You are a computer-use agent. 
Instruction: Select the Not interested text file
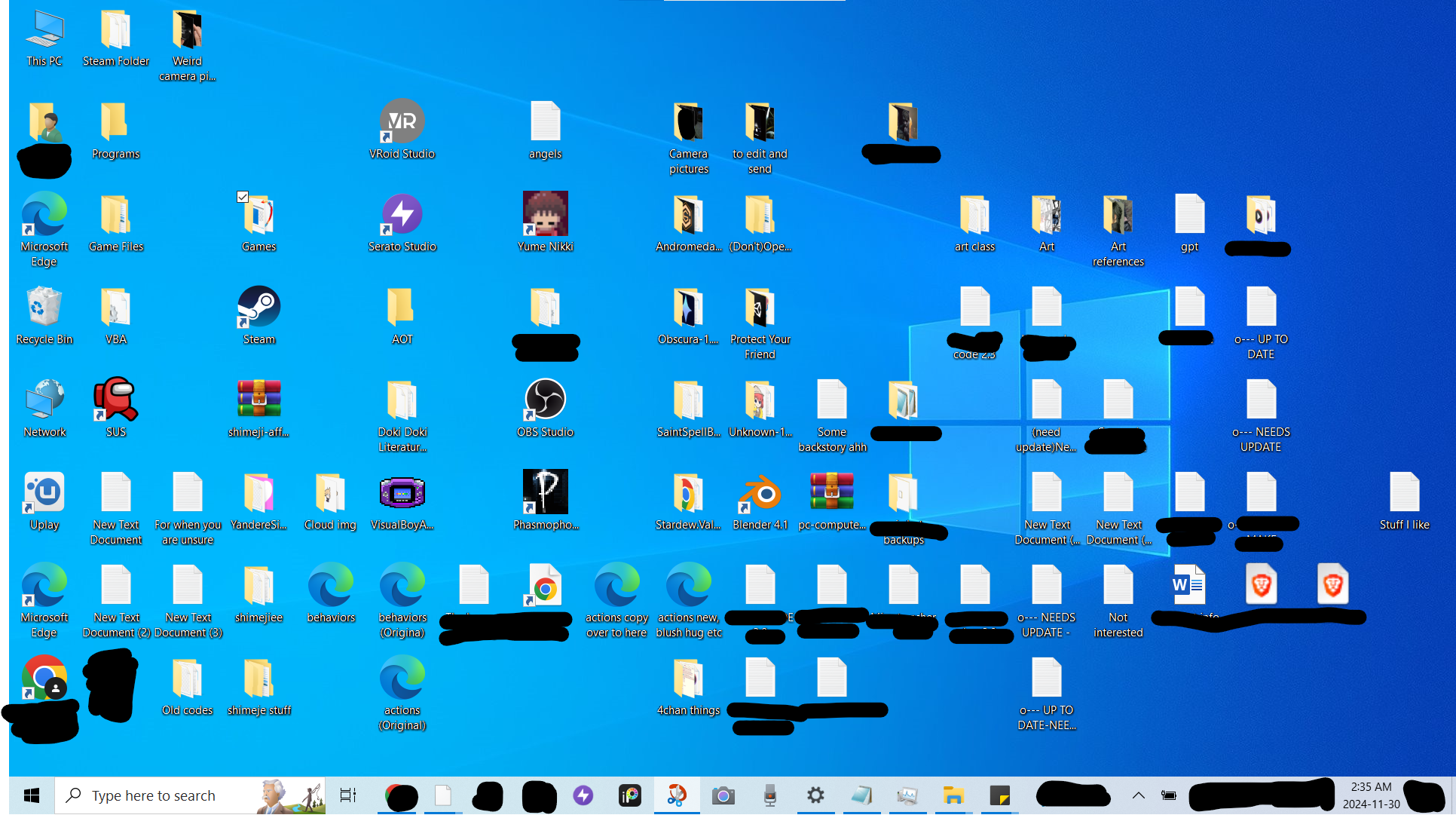1118,601
